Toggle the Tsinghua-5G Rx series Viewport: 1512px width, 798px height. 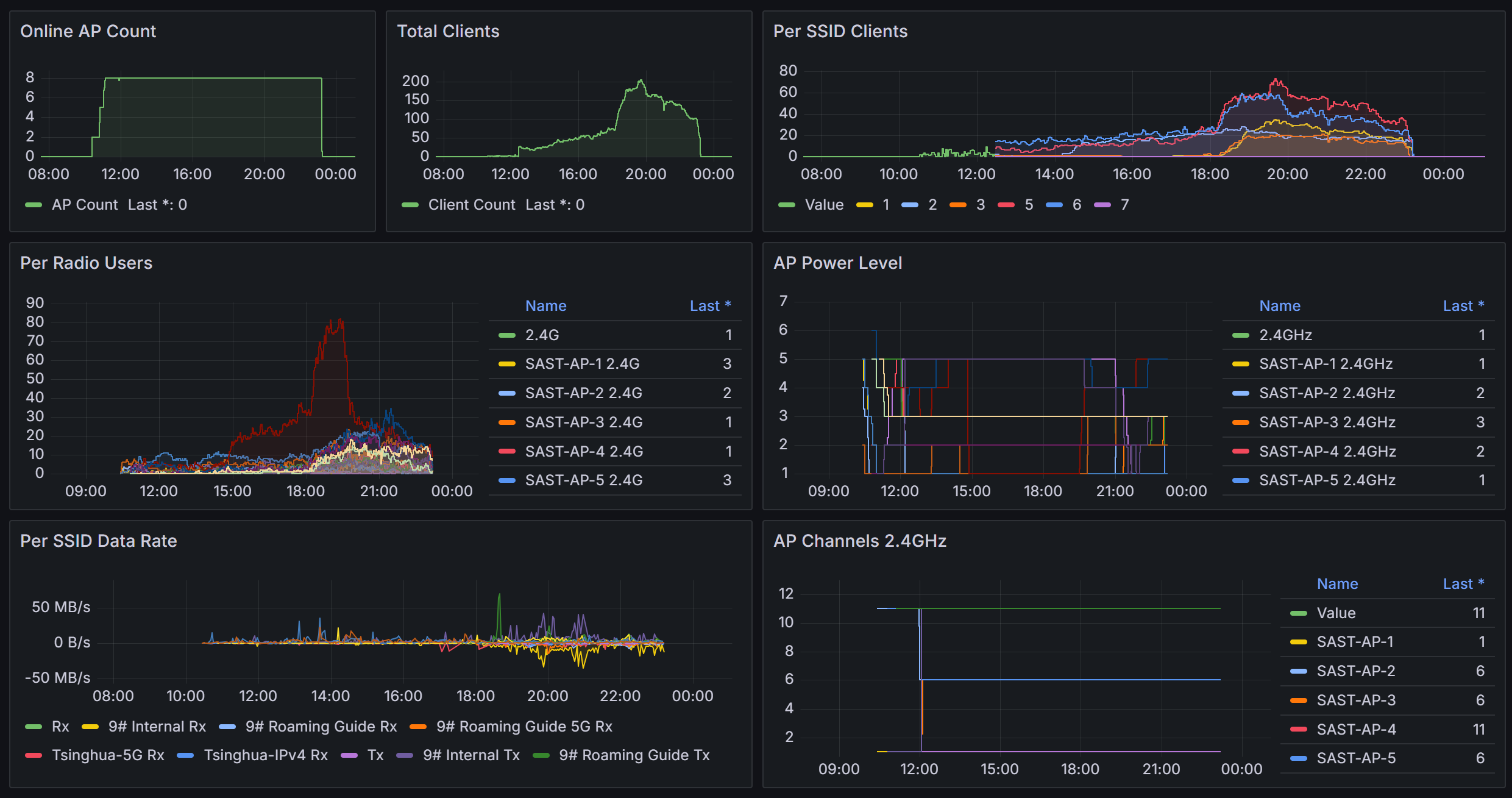point(108,755)
